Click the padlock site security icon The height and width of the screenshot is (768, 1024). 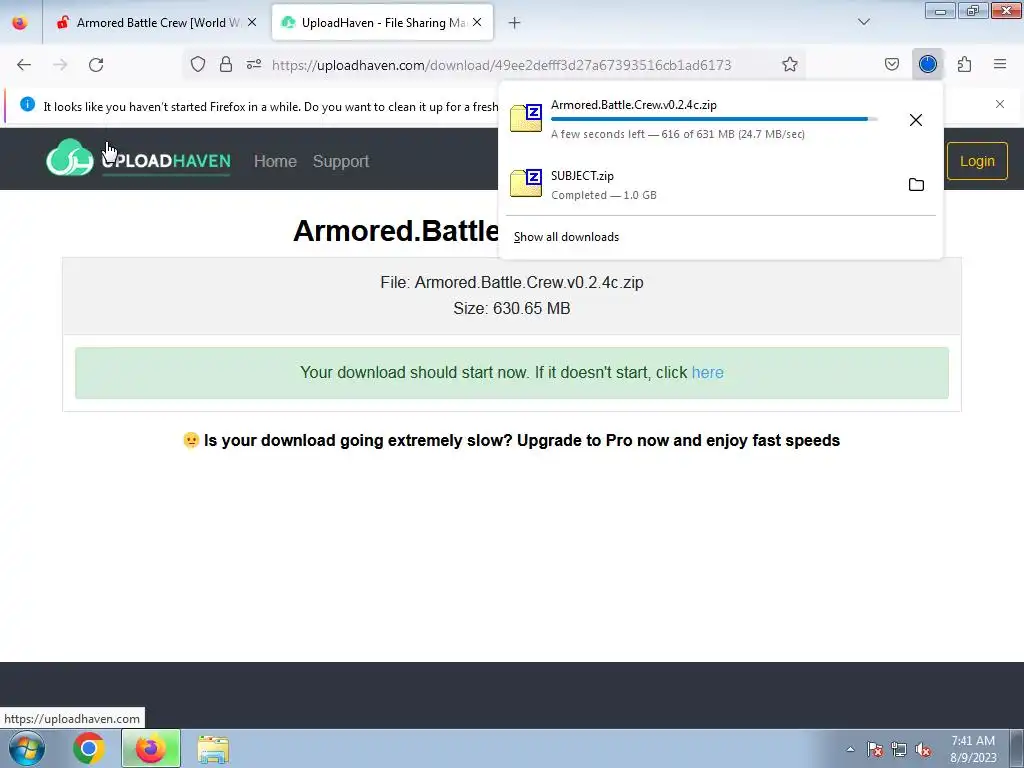(x=226, y=64)
